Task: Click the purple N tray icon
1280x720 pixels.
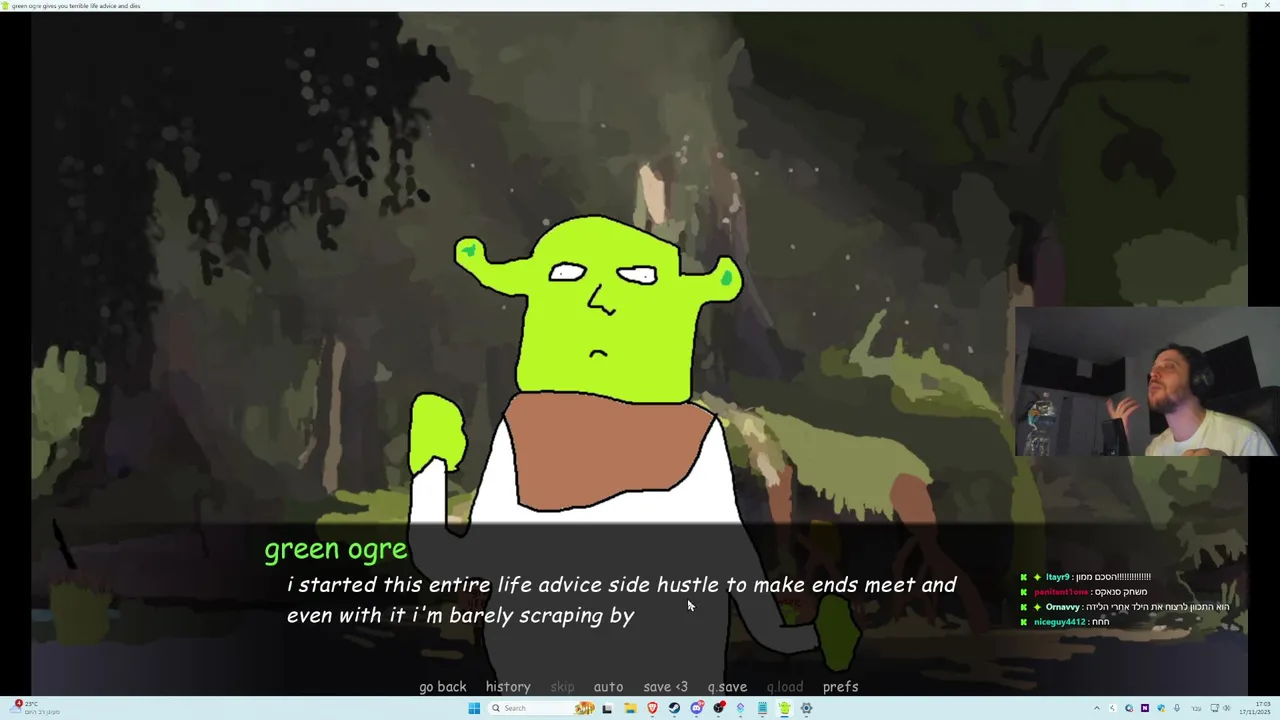Action: [1145, 708]
